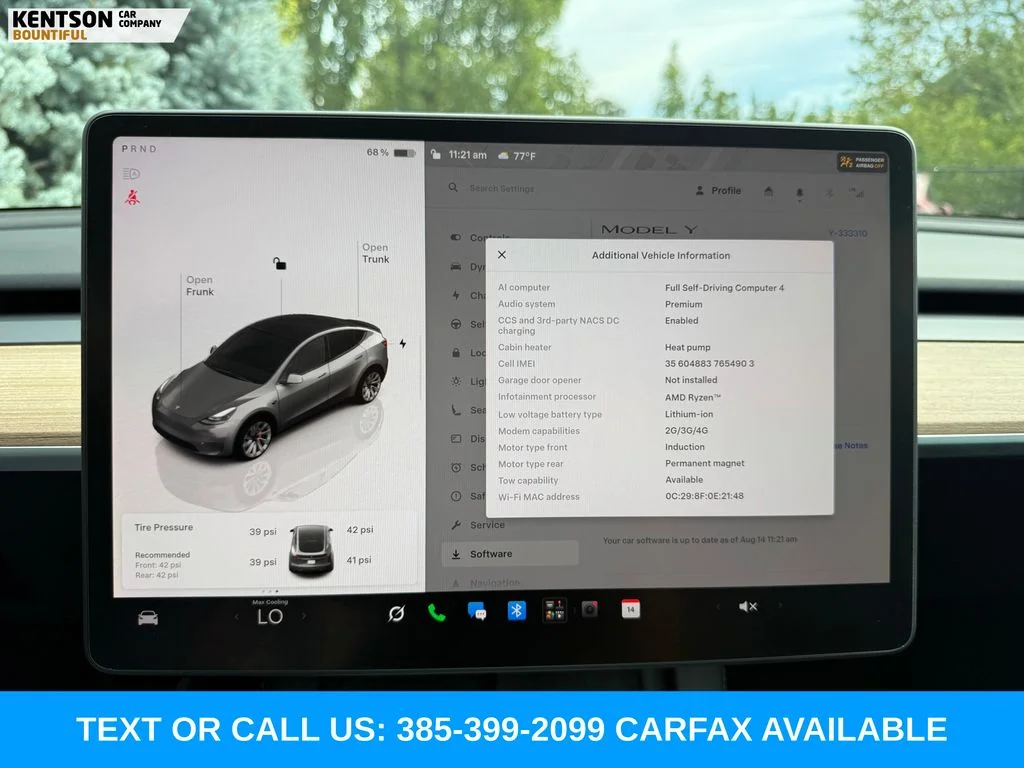Select Controls in settings sidebar

click(x=481, y=237)
